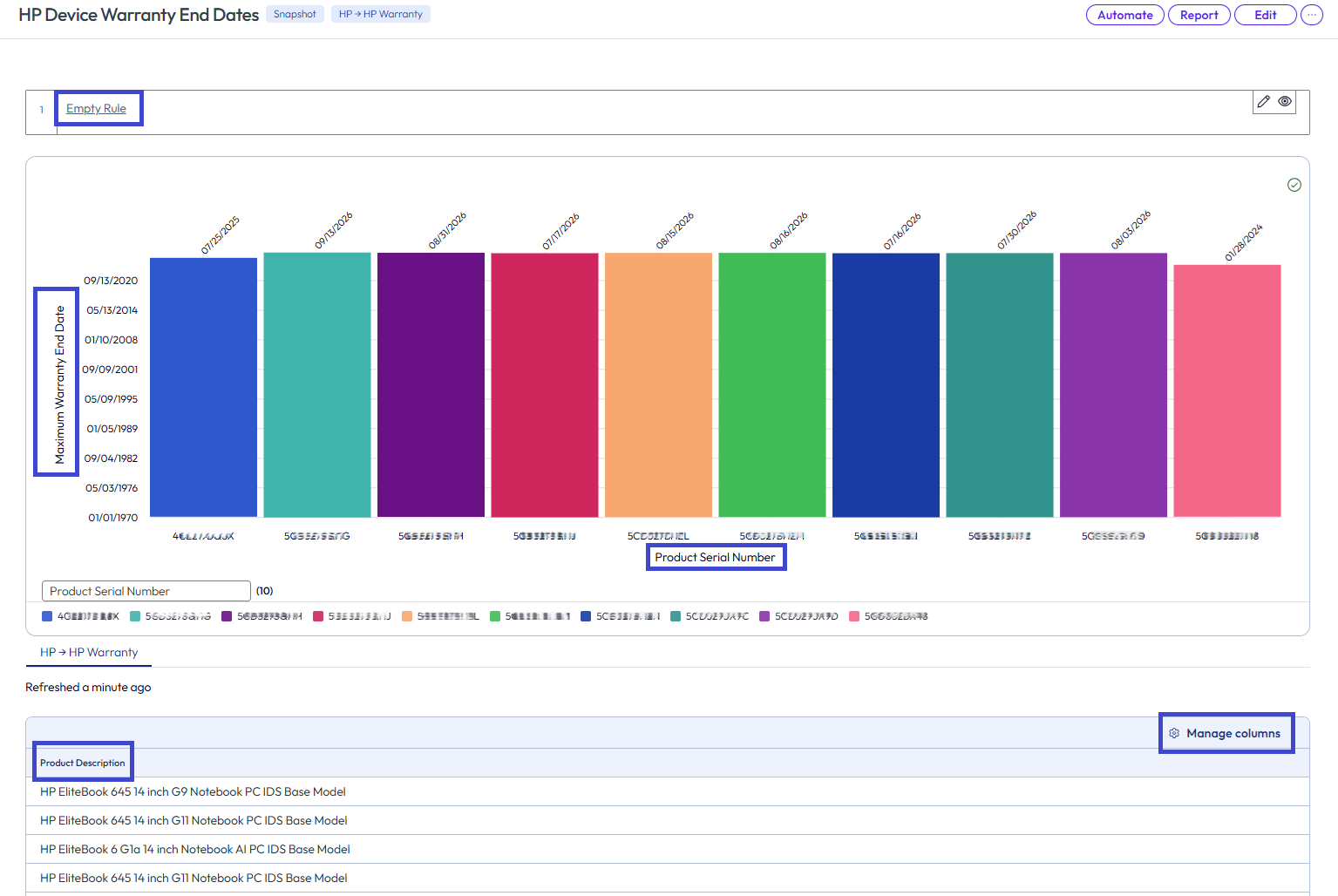Click the light teal legend swatch
1338x896 pixels.
click(135, 616)
